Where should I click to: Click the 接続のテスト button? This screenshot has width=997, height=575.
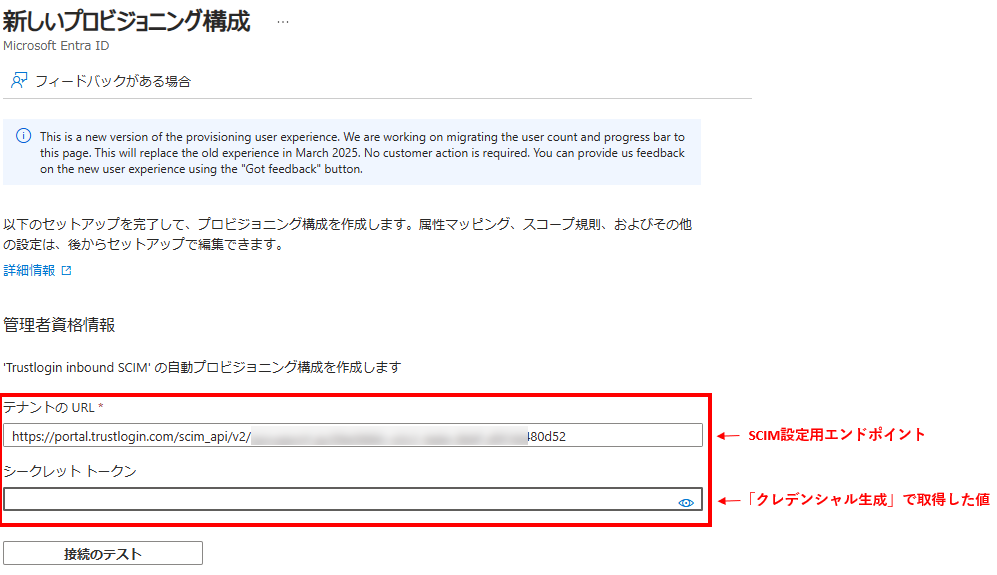point(103,553)
